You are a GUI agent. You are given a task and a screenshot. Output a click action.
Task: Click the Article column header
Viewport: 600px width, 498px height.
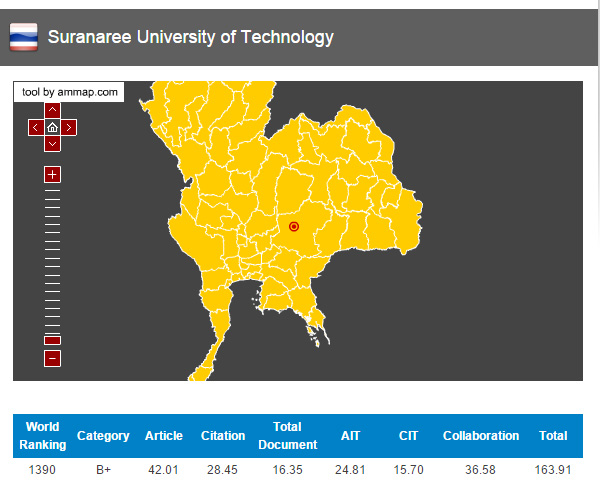pos(164,436)
